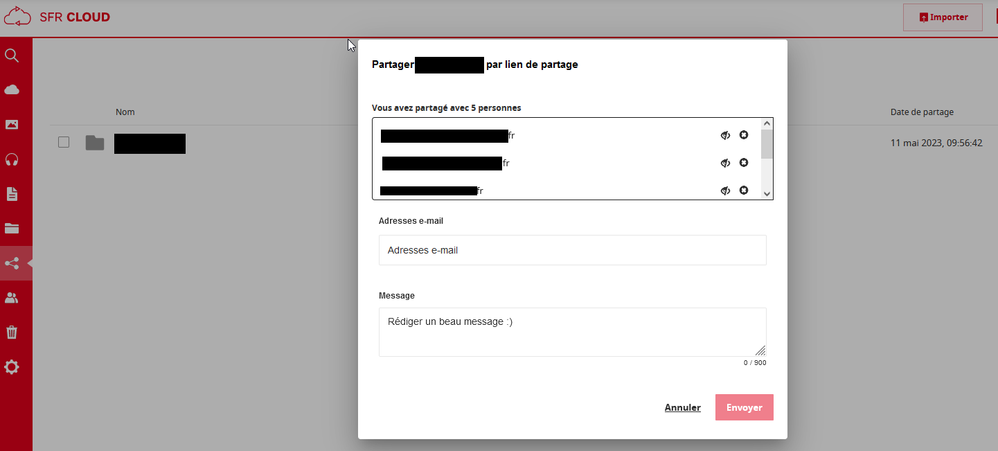Click the Annuler link
This screenshot has height=451, width=998.
coord(682,408)
